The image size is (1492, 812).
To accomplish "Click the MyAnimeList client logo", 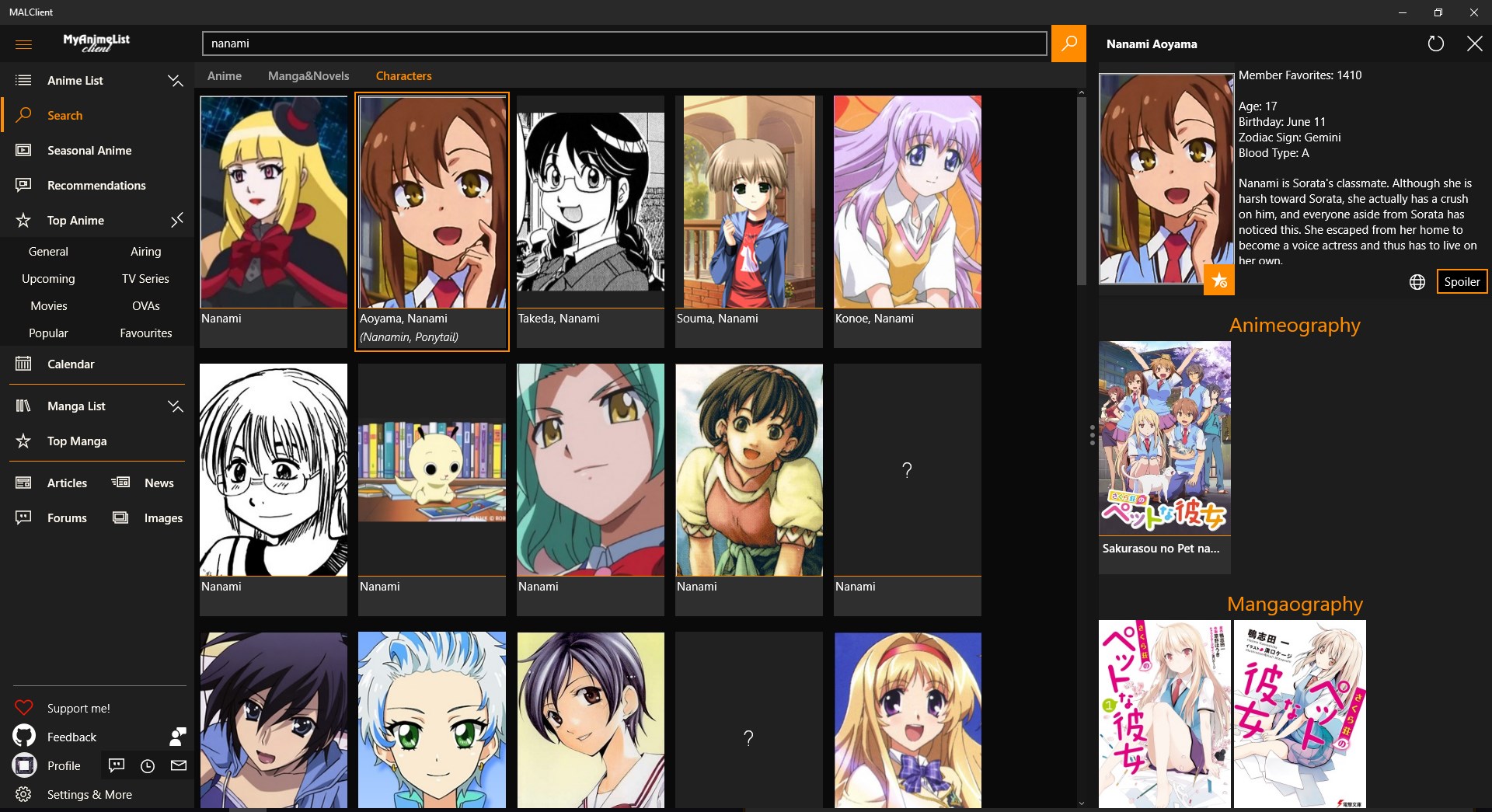I will coord(96,42).
